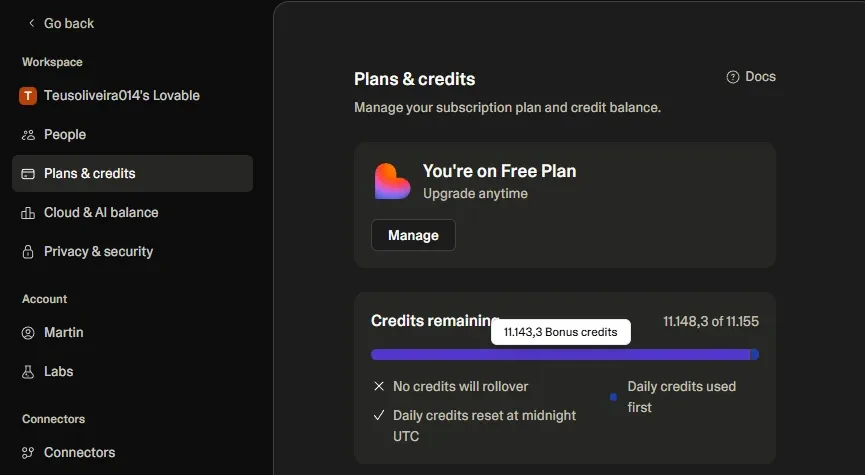Click the Martin account profile icon
Viewport: 865px width, 475px height.
(x=28, y=333)
